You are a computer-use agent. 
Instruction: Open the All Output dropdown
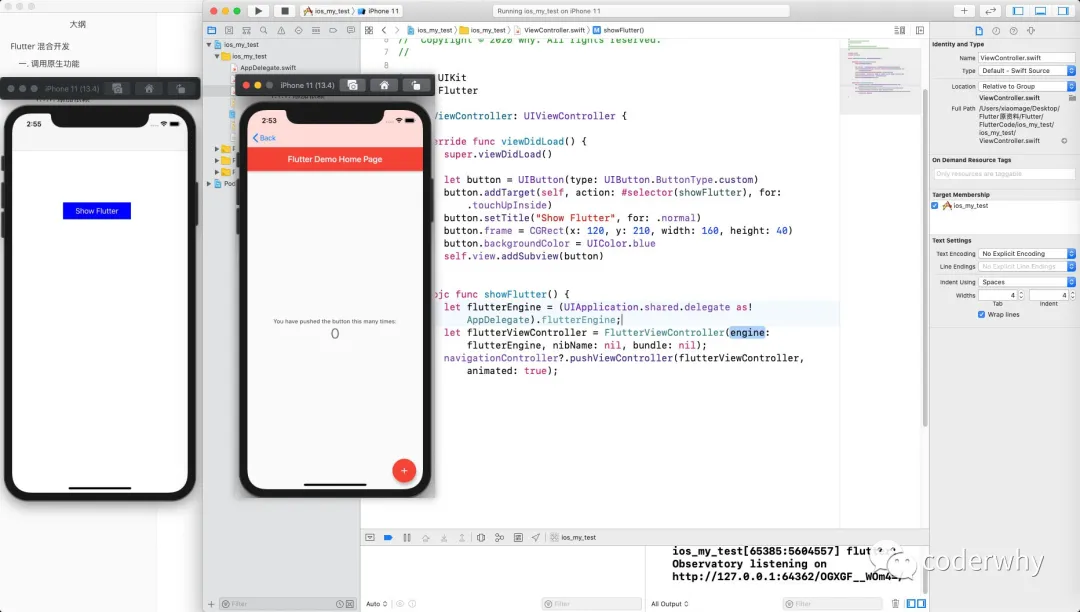coord(669,604)
